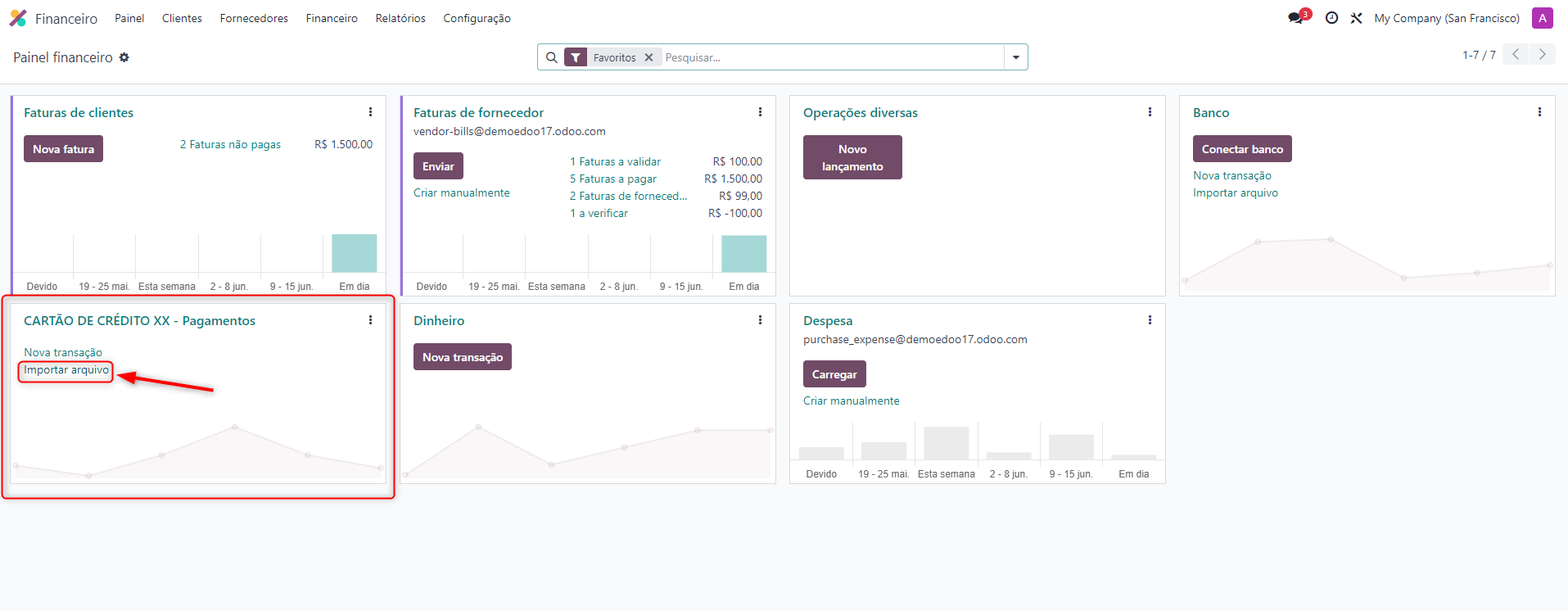Click Nova transação link on Banco card

pyautogui.click(x=1232, y=176)
